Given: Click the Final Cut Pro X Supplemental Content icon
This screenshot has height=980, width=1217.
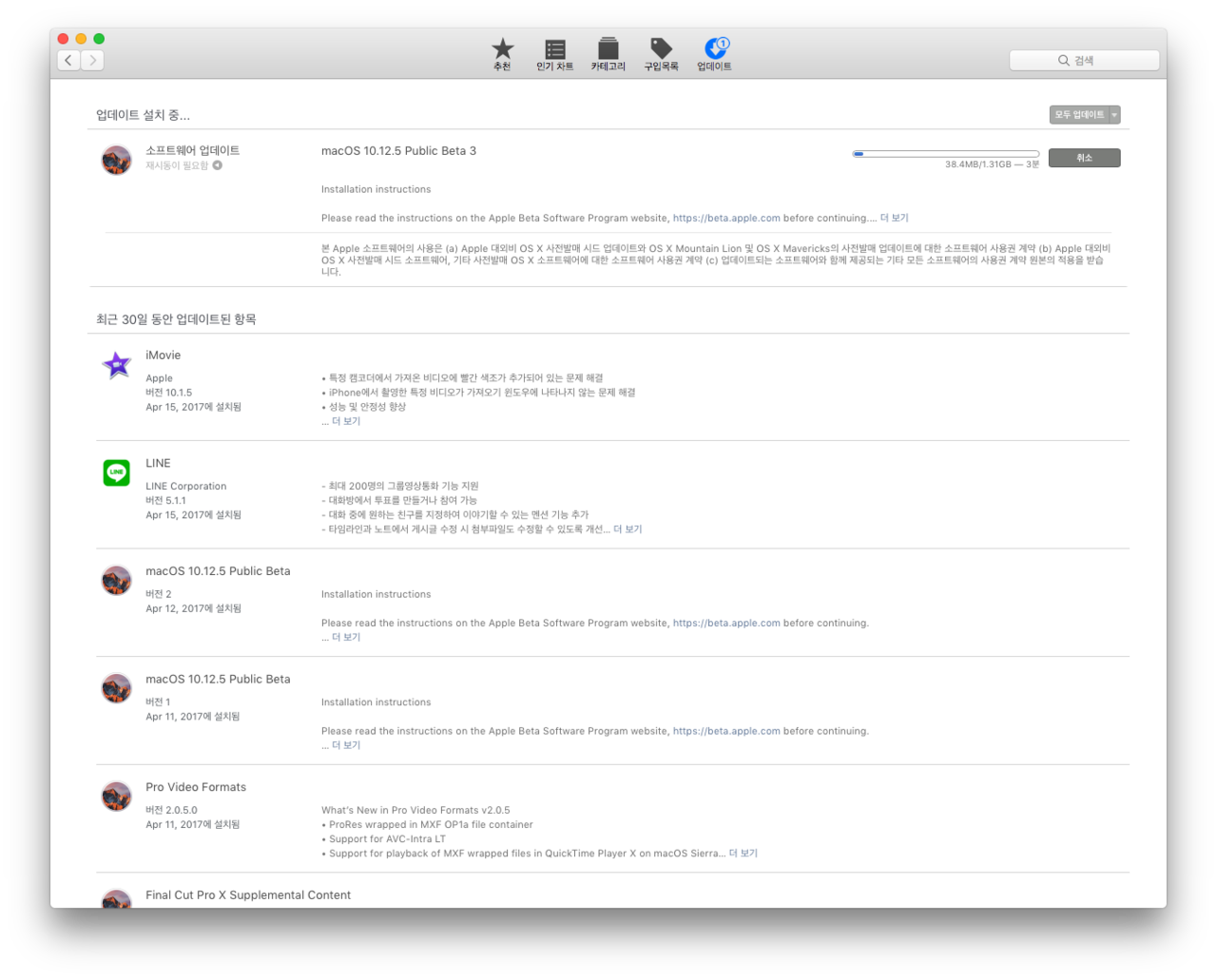Looking at the screenshot, I should click(x=117, y=898).
